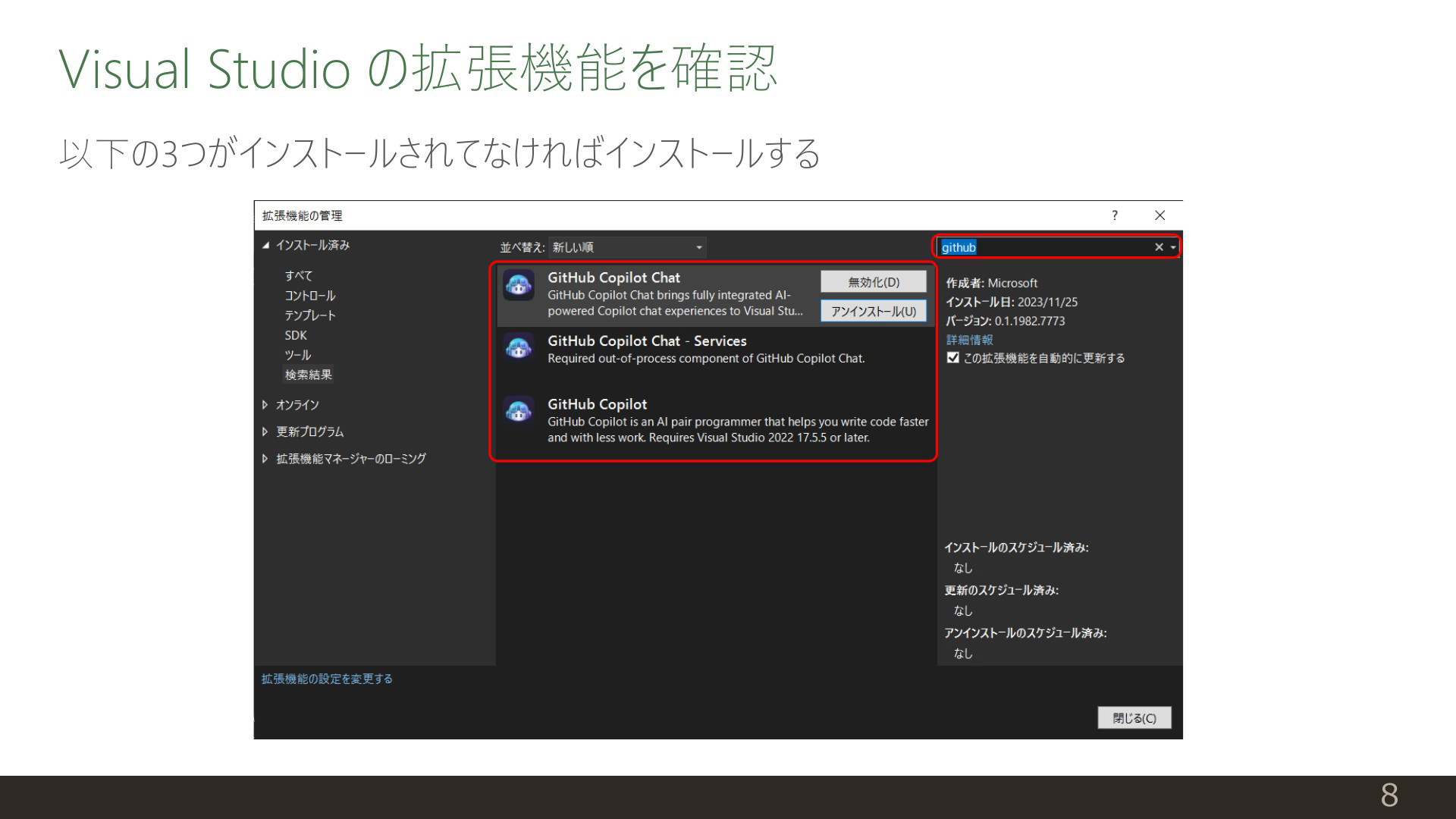This screenshot has height=819, width=1456.
Task: Click the GitHub Copilot extension icon
Action: pyautogui.click(x=519, y=411)
